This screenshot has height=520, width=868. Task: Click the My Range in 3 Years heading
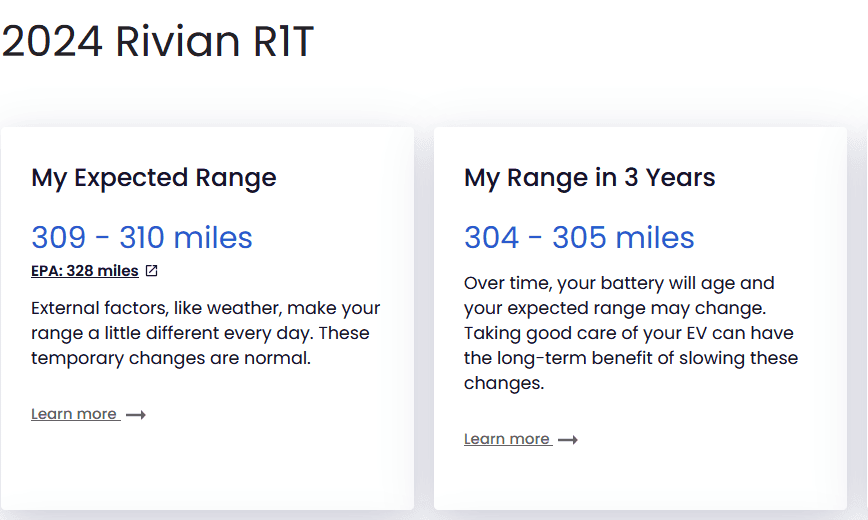(x=590, y=178)
